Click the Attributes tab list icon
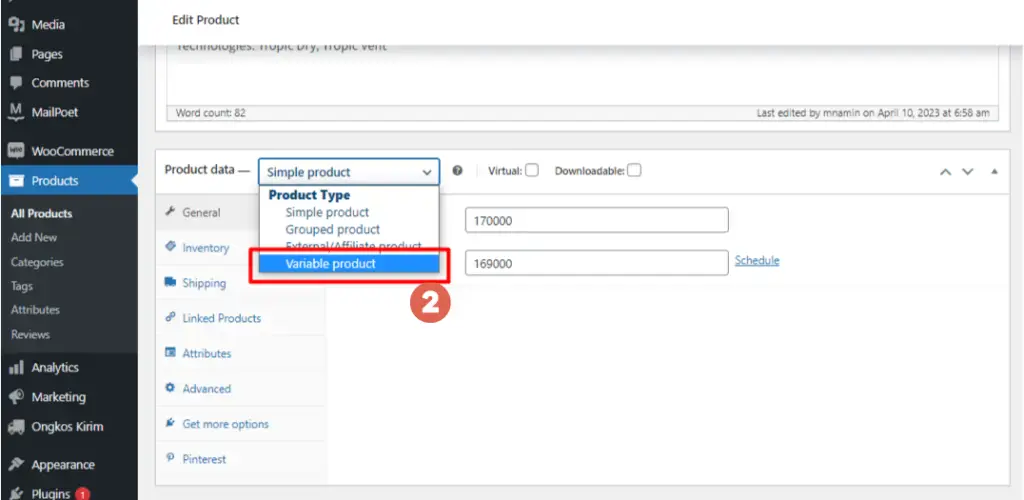 170,353
